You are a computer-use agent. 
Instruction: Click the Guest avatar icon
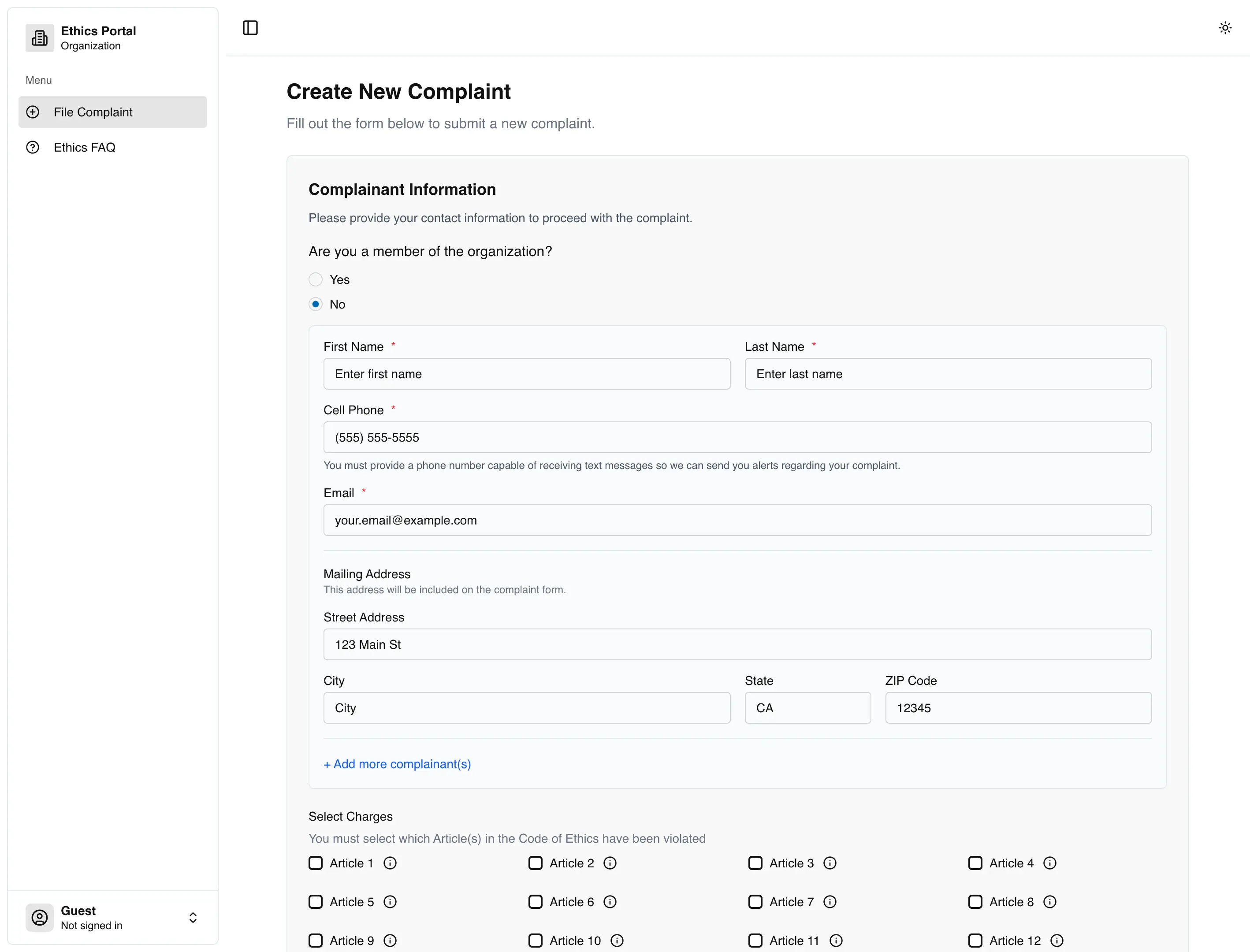(x=39, y=918)
